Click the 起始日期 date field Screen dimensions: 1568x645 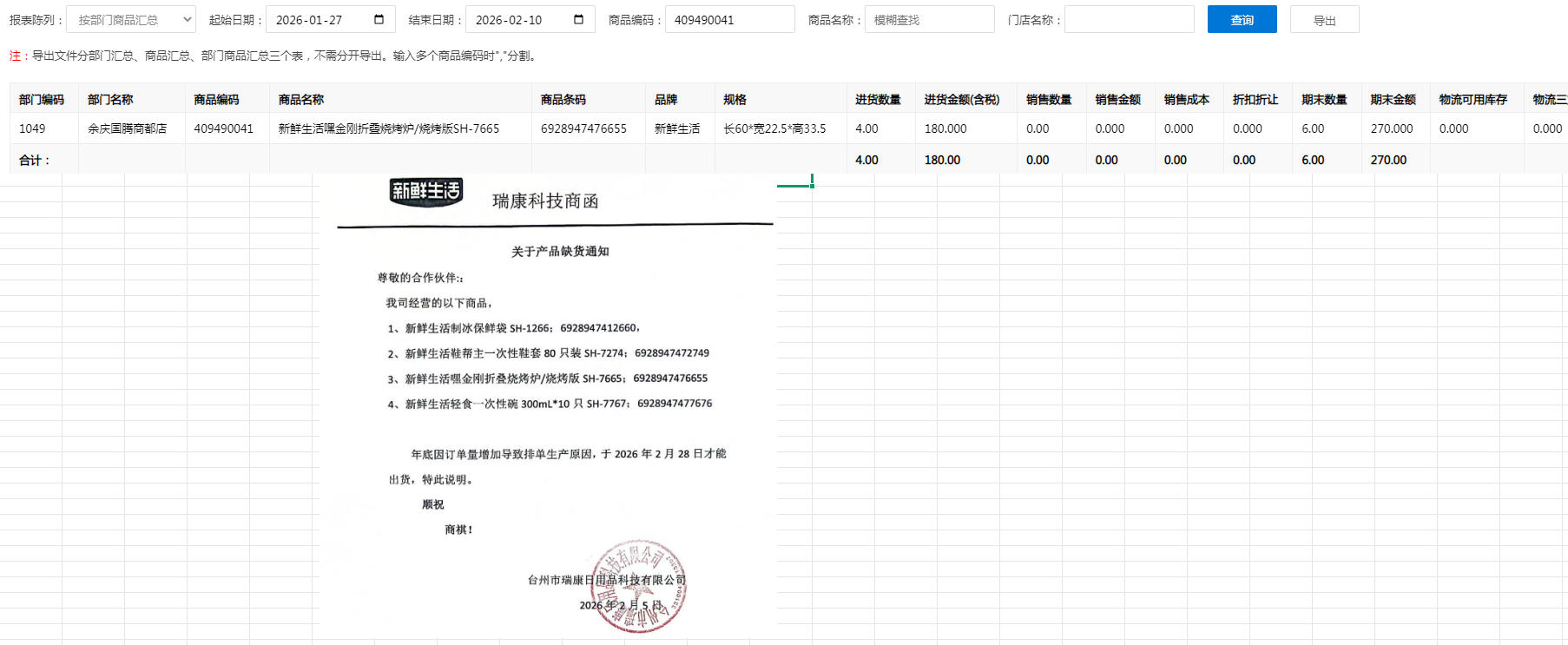pyautogui.click(x=320, y=19)
